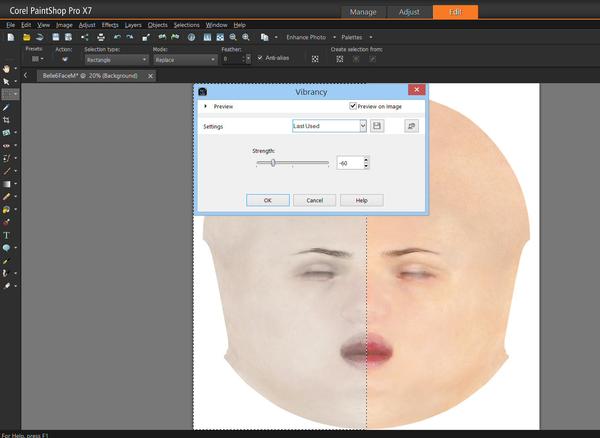The height and width of the screenshot is (438, 600).
Task: Select the Red Eye tool
Action: [7, 145]
